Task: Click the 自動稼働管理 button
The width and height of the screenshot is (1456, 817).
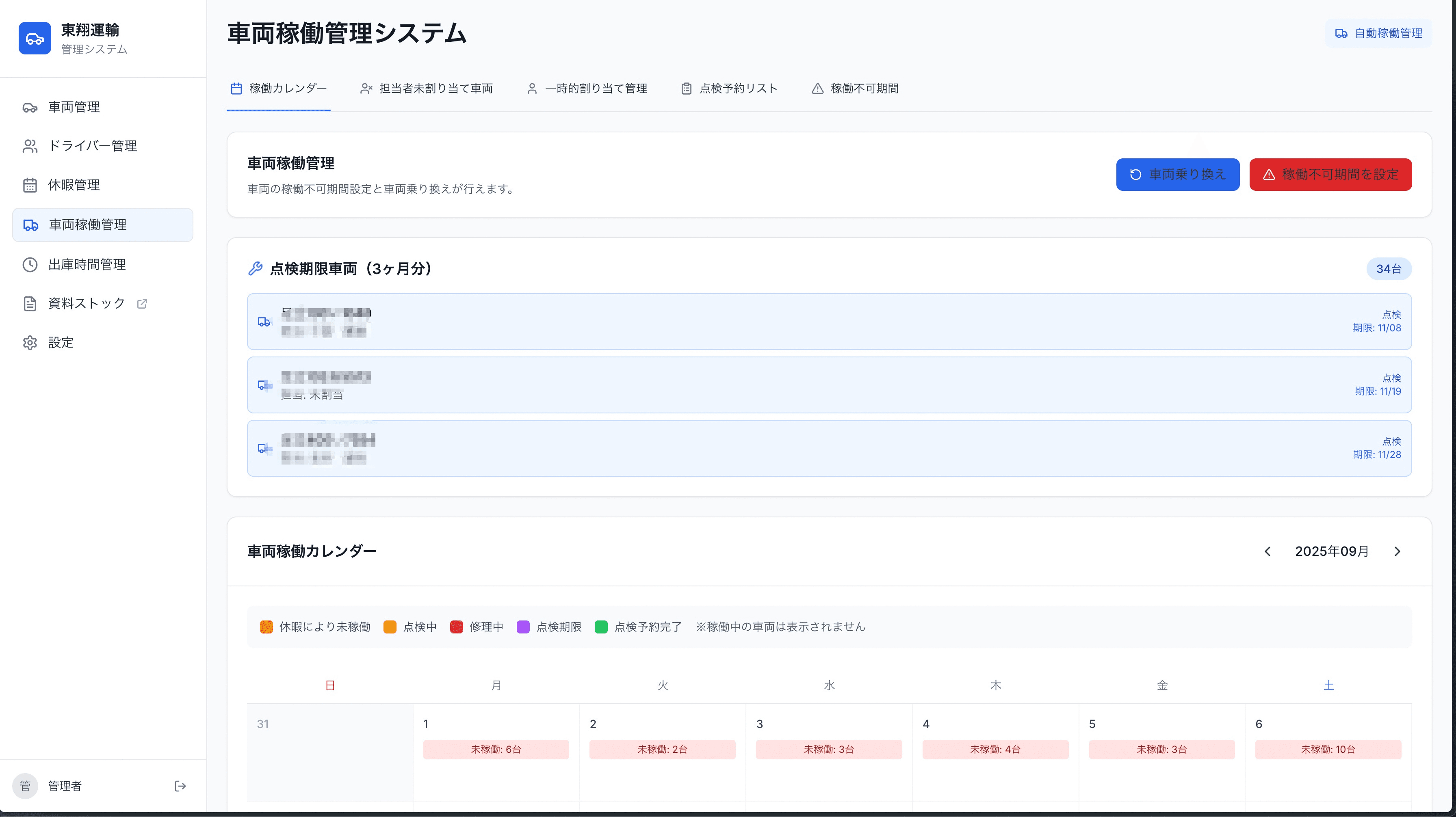Action: click(1378, 33)
